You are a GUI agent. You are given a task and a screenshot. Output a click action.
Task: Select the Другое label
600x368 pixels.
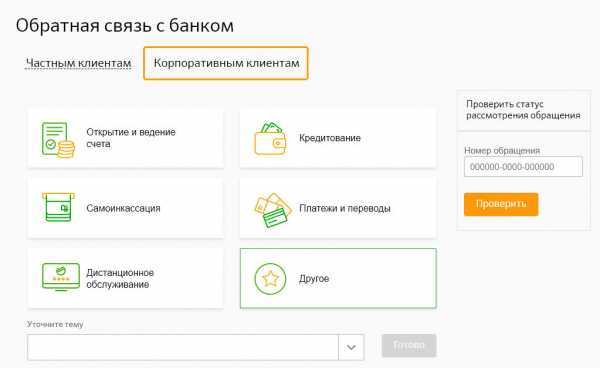(x=314, y=278)
